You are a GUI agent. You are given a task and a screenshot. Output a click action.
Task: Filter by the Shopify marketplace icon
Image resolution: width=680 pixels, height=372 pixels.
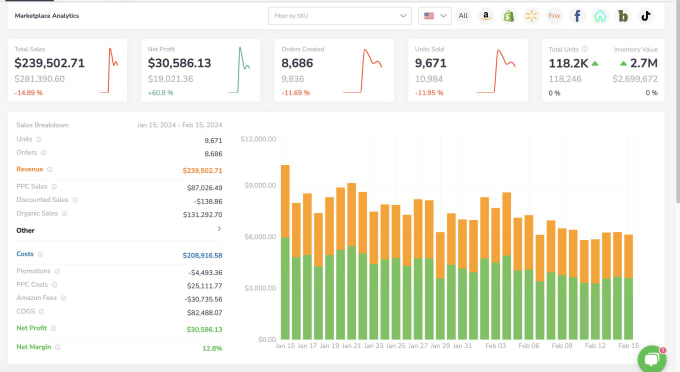click(509, 16)
